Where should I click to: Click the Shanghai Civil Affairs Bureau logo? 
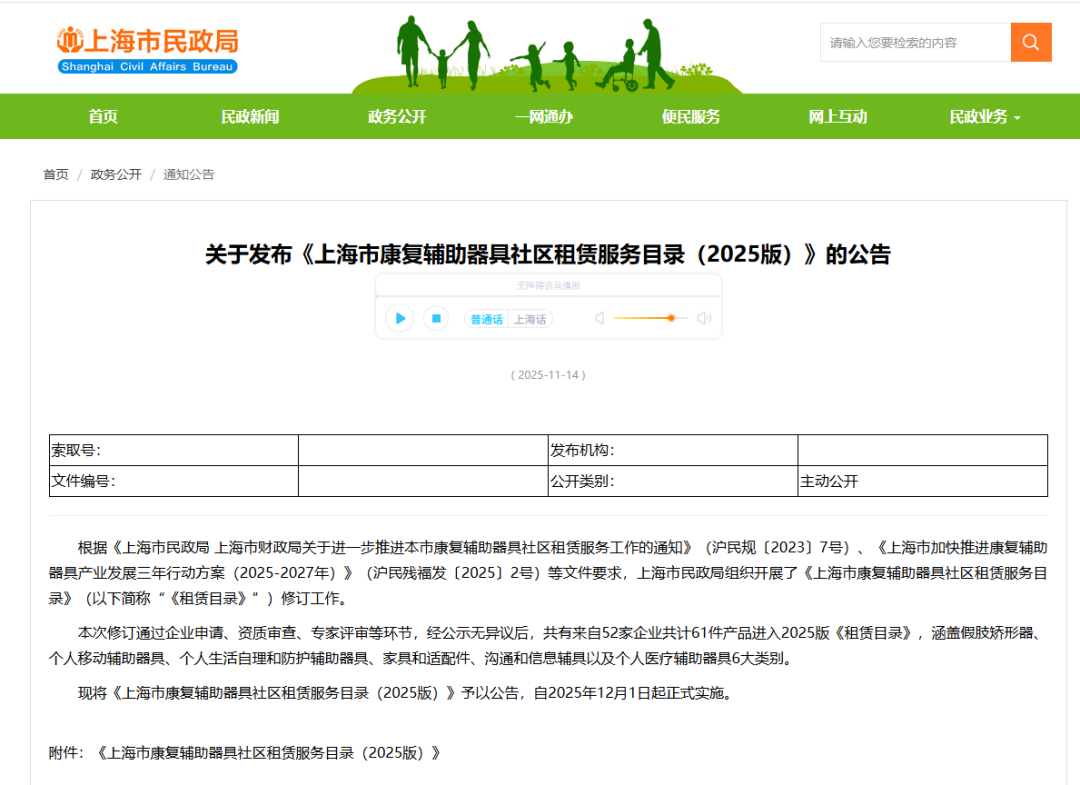coord(147,49)
